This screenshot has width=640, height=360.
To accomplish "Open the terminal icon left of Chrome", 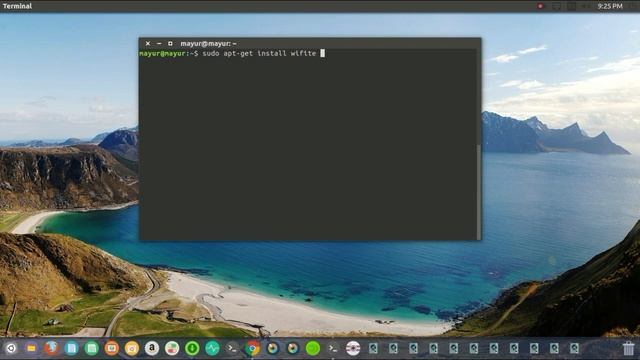I will point(232,348).
